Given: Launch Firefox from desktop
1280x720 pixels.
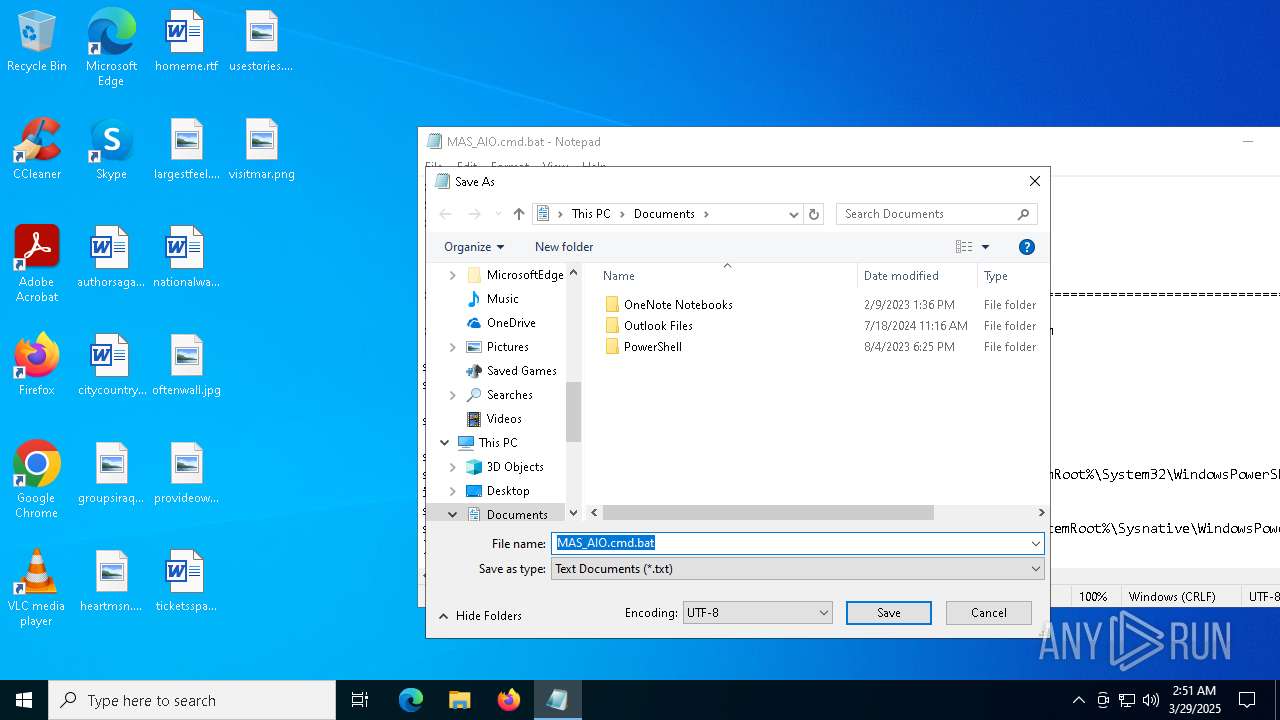Looking at the screenshot, I should (x=37, y=366).
